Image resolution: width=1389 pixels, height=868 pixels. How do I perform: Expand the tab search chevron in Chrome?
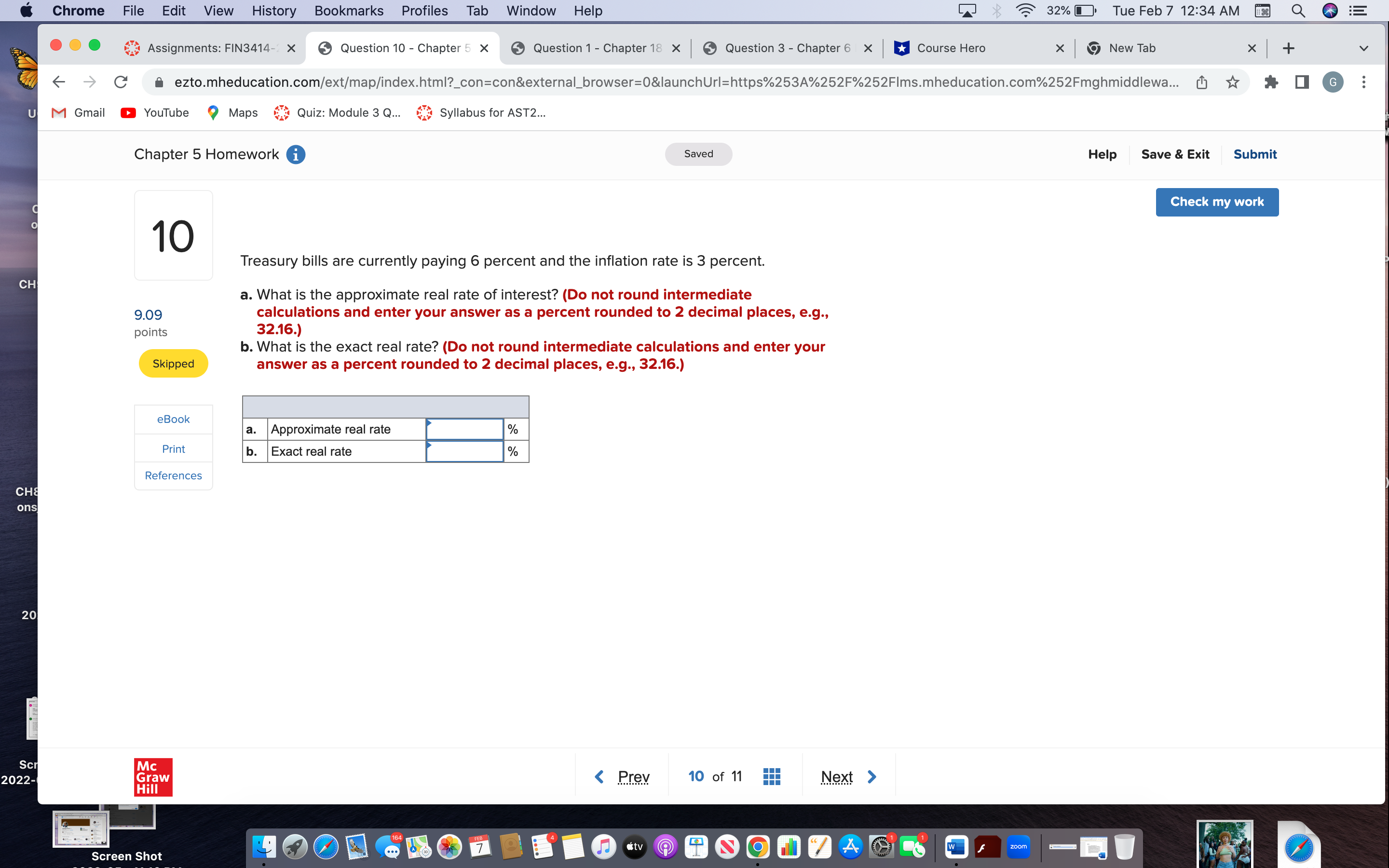click(1364, 48)
